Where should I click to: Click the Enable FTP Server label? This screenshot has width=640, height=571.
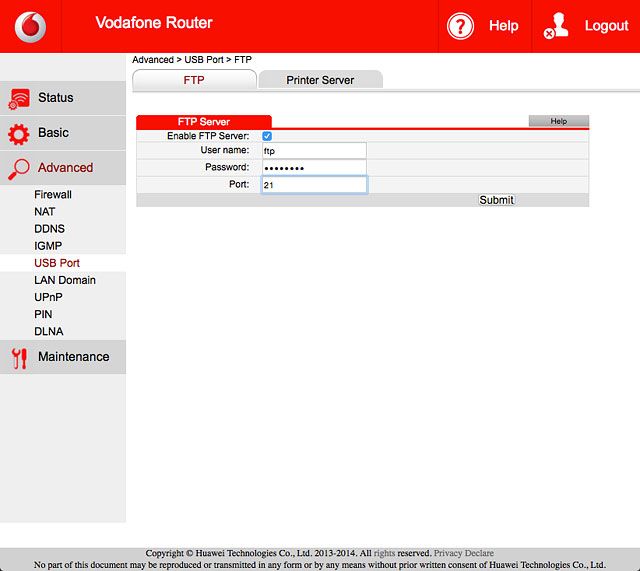click(x=208, y=136)
